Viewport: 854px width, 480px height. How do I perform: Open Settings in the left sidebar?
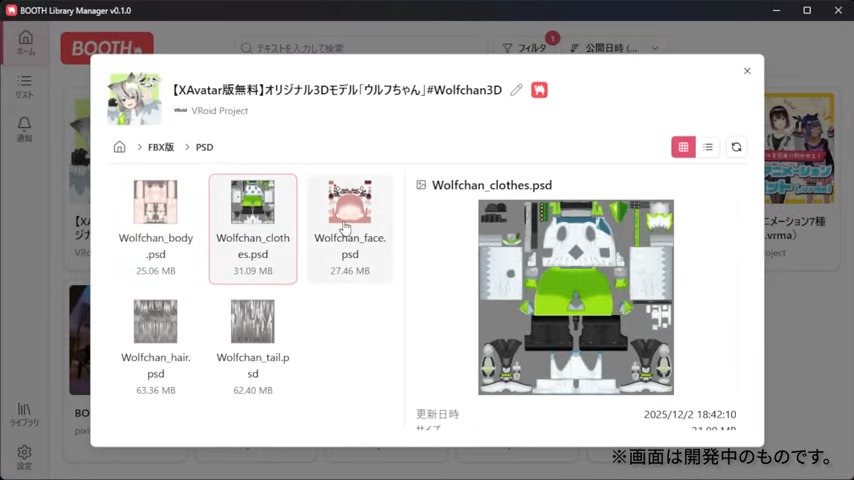tap(25, 457)
